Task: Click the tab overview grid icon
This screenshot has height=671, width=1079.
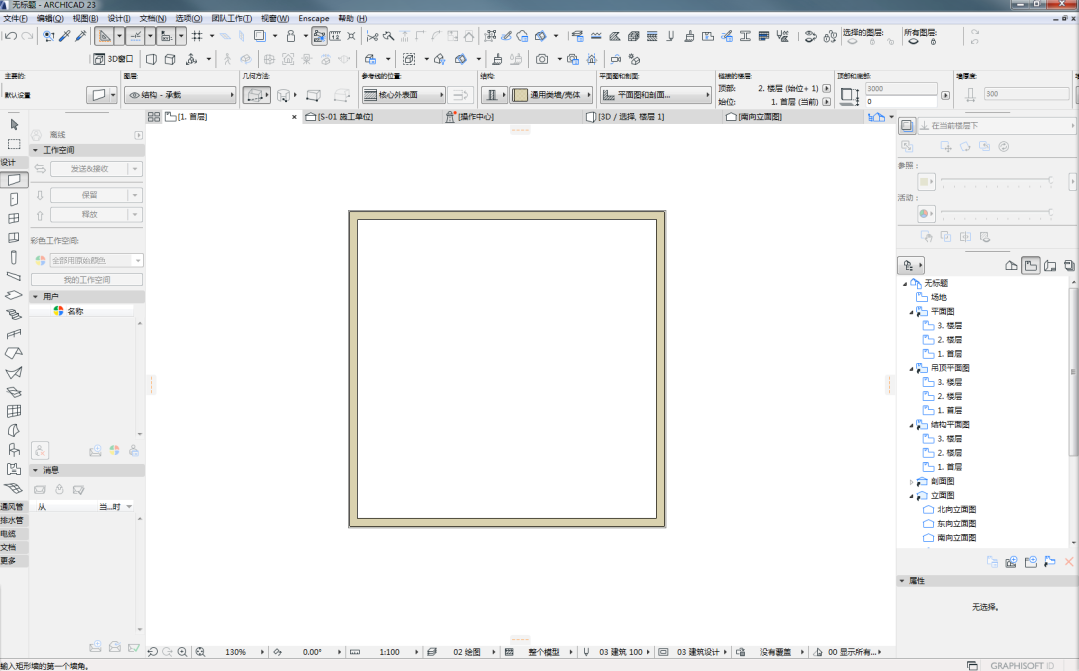Action: click(x=154, y=117)
